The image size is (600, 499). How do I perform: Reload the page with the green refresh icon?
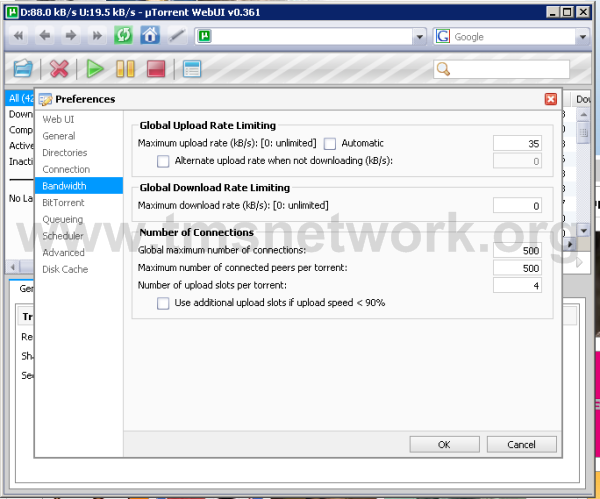(x=123, y=36)
